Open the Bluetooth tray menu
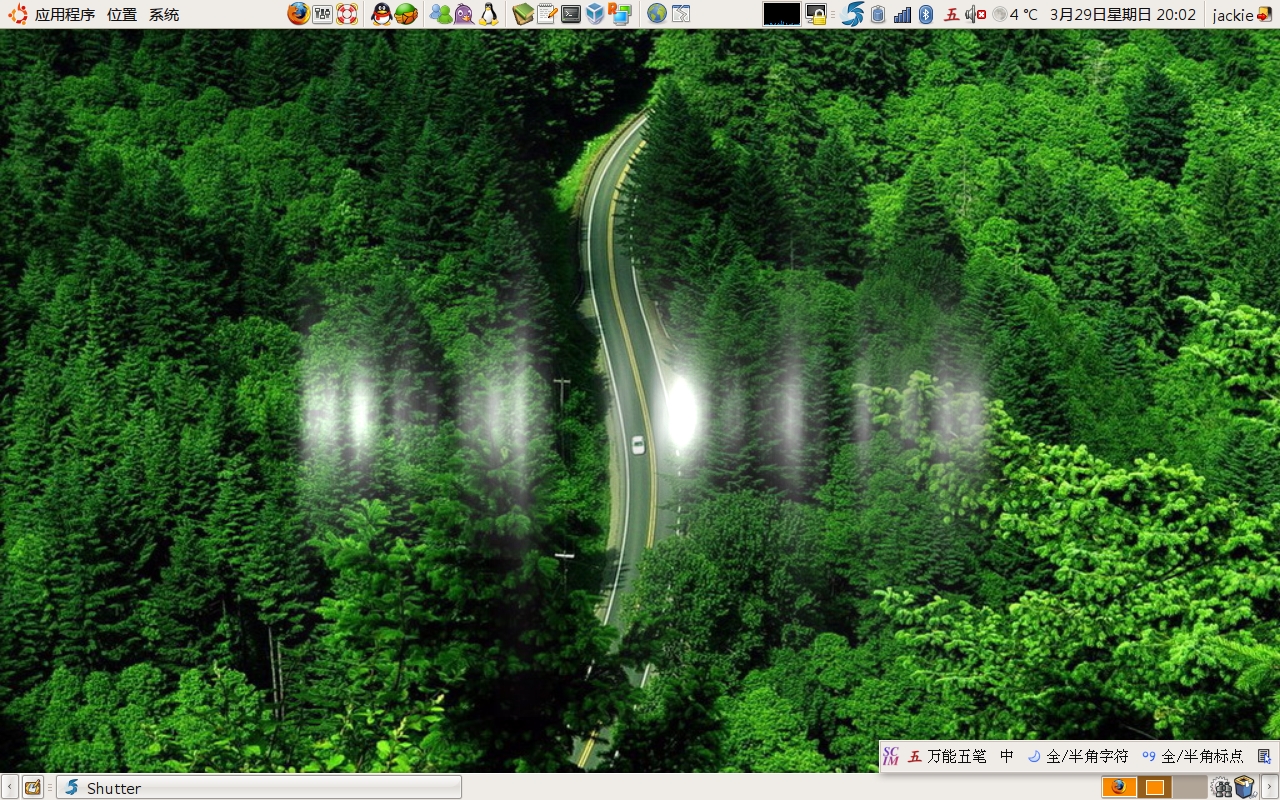This screenshot has width=1280, height=800. tap(926, 14)
